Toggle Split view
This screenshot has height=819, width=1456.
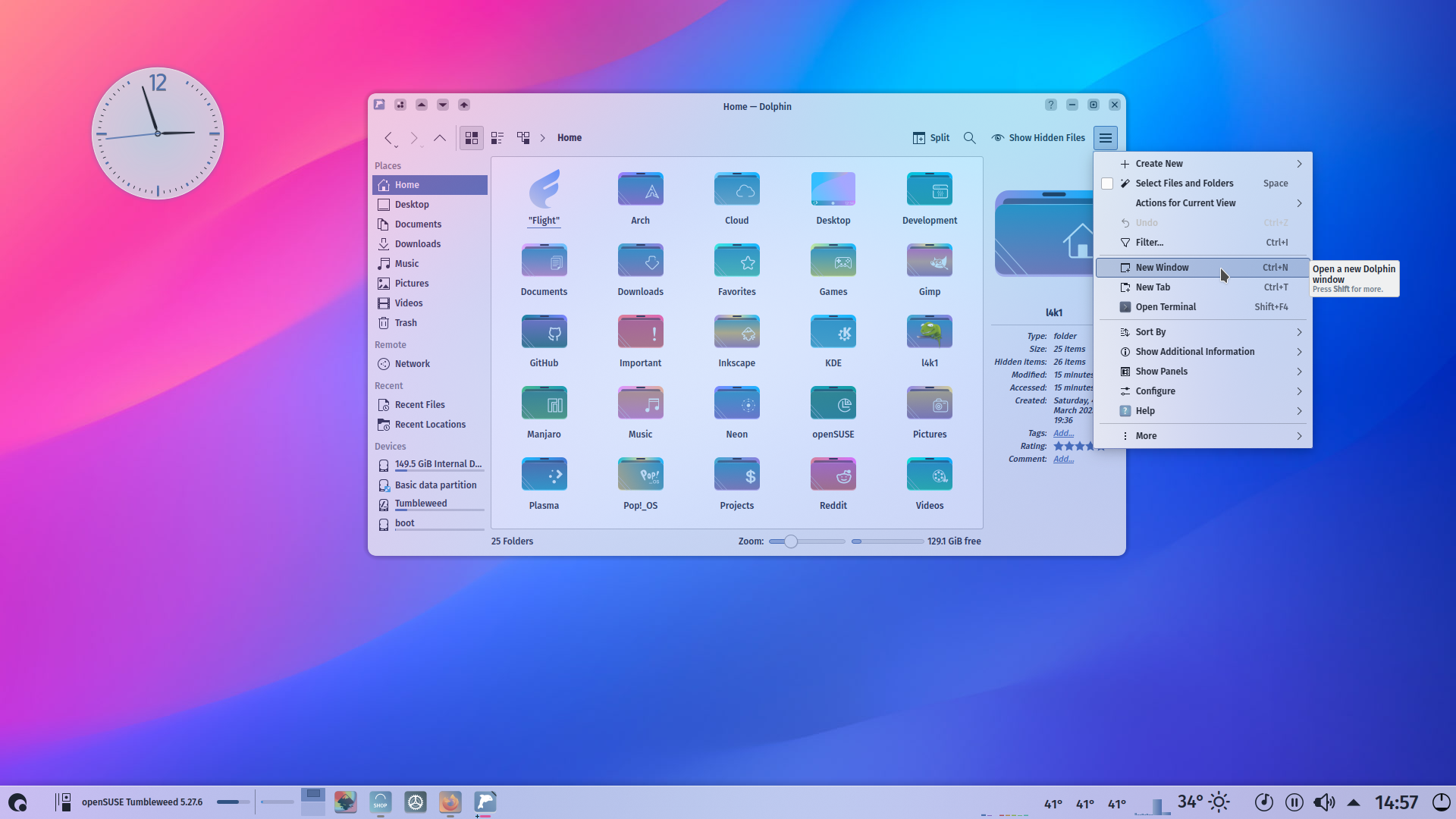(931, 138)
